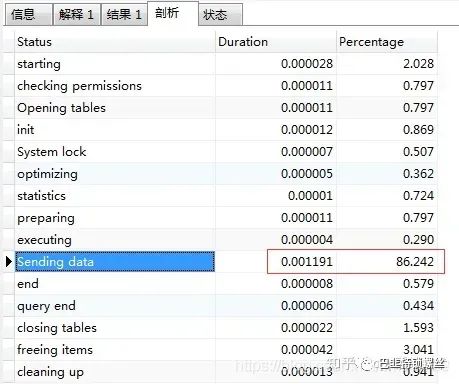Viewport: 459px width, 384px height.
Task: Sort by the Status column header
Action: click(x=115, y=42)
